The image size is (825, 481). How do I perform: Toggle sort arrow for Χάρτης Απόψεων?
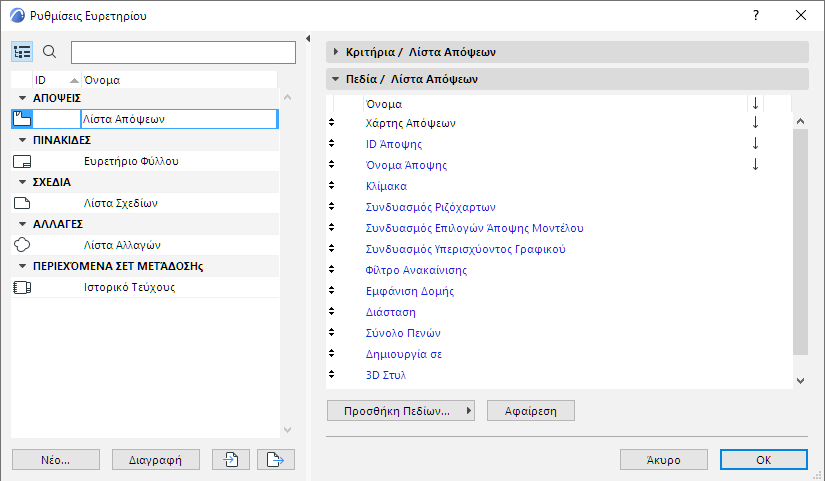(x=756, y=123)
